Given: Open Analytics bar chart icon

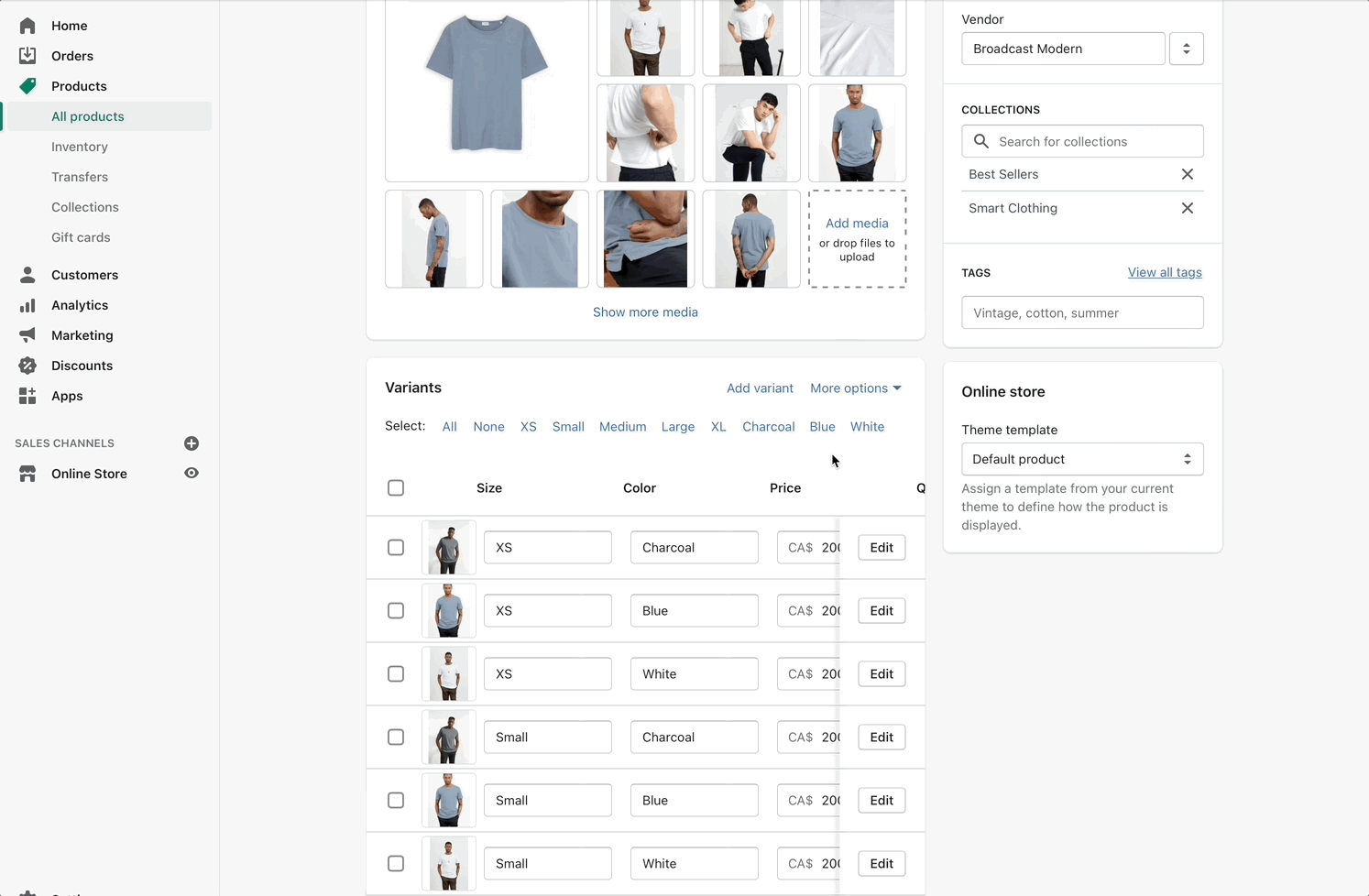Looking at the screenshot, I should click(x=27, y=305).
